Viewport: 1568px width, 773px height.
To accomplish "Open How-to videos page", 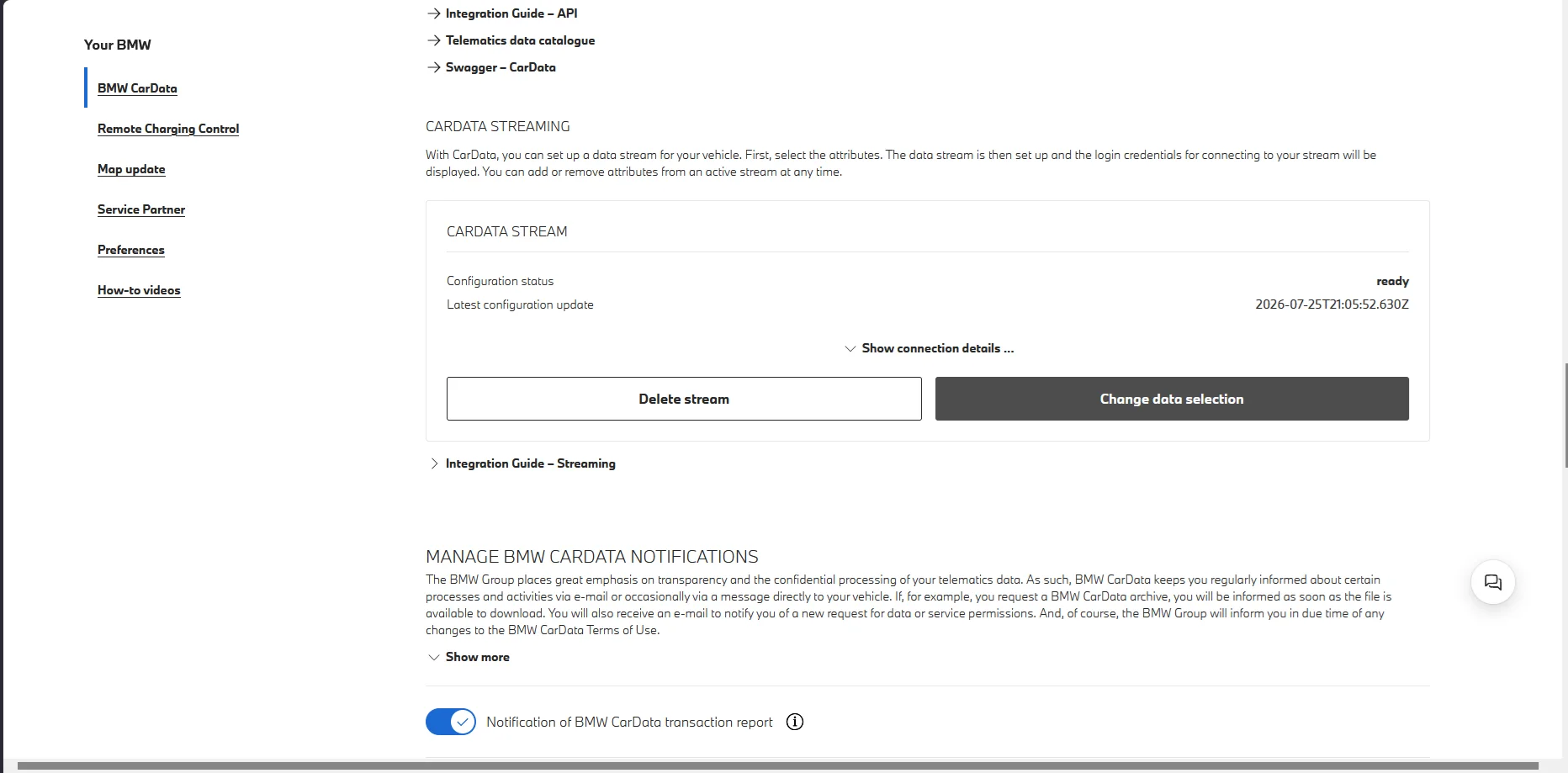I will point(139,290).
